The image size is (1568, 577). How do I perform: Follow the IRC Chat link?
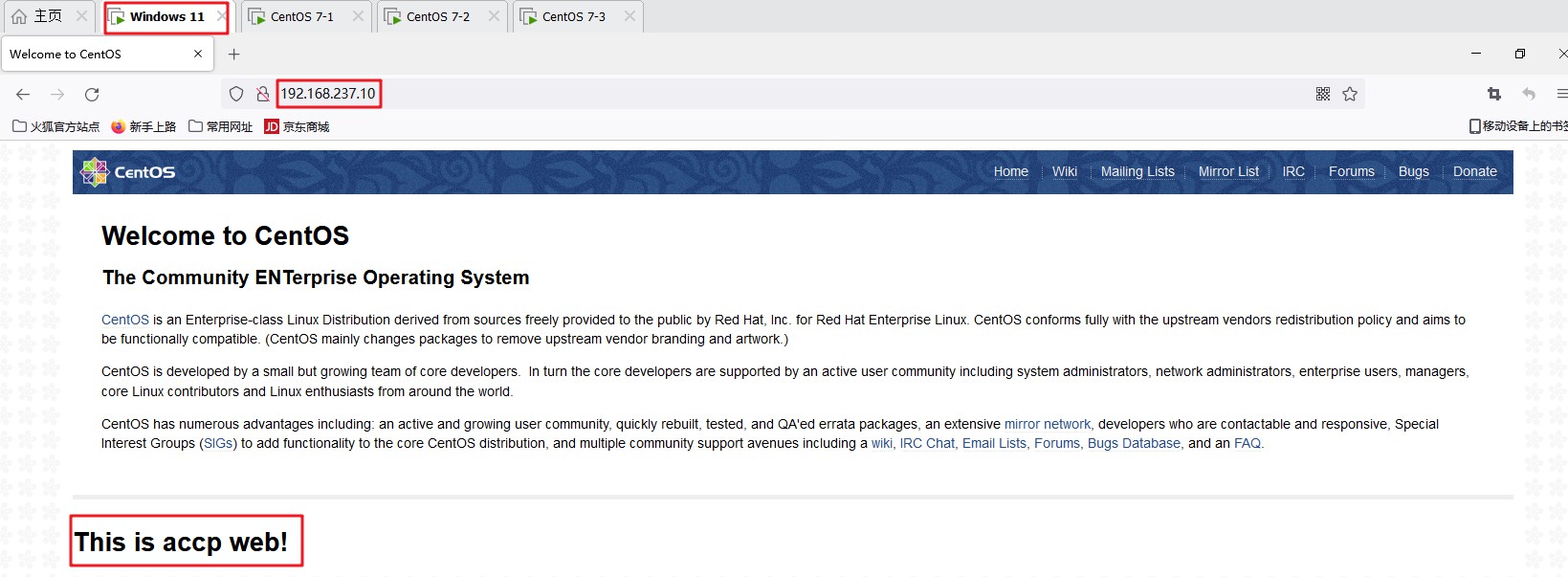click(x=927, y=443)
